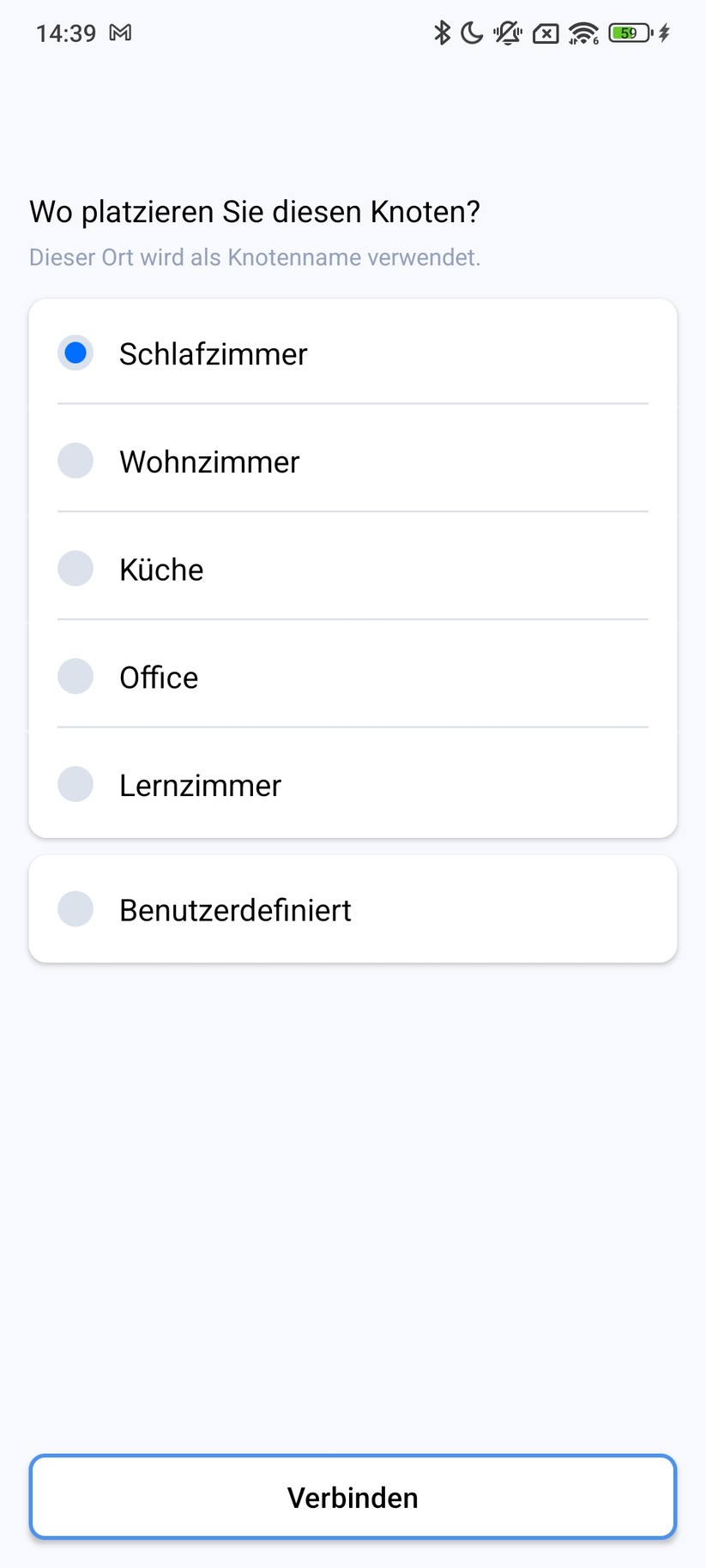Tap the Gmail notification icon

click(x=120, y=33)
